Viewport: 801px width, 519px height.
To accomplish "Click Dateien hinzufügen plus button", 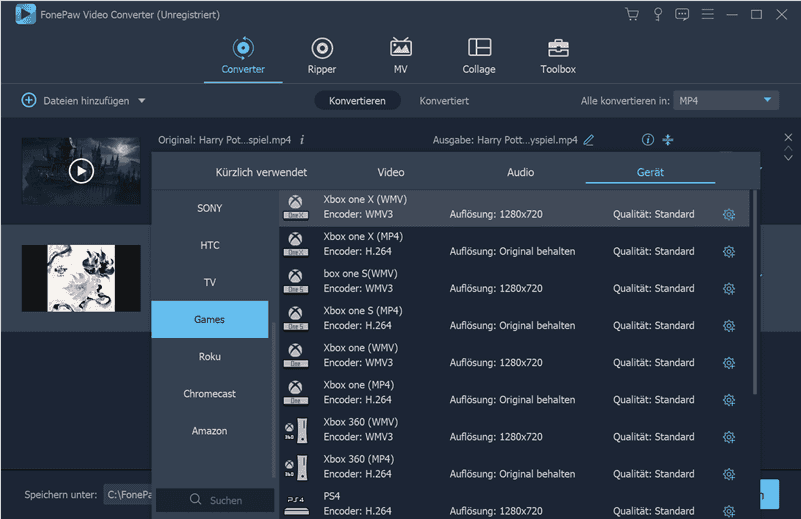I will [x=29, y=100].
